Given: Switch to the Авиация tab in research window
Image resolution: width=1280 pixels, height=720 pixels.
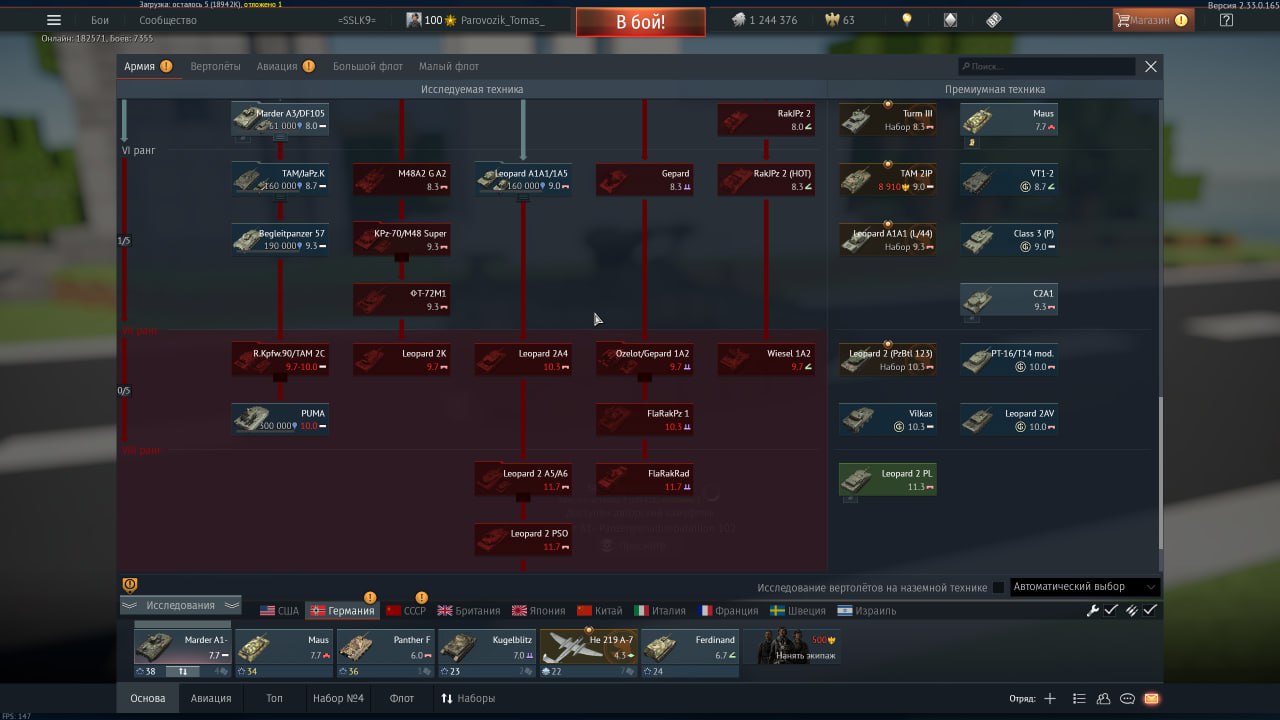Looking at the screenshot, I should click(x=285, y=66).
